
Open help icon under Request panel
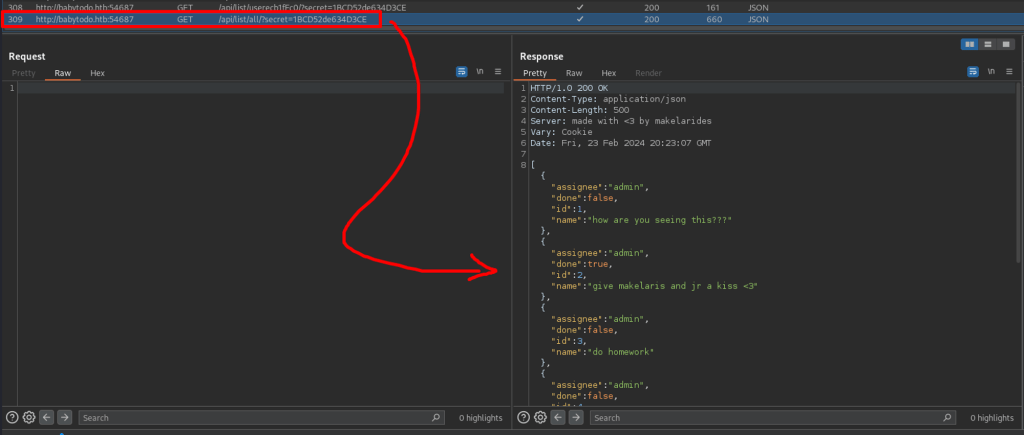[x=12, y=417]
